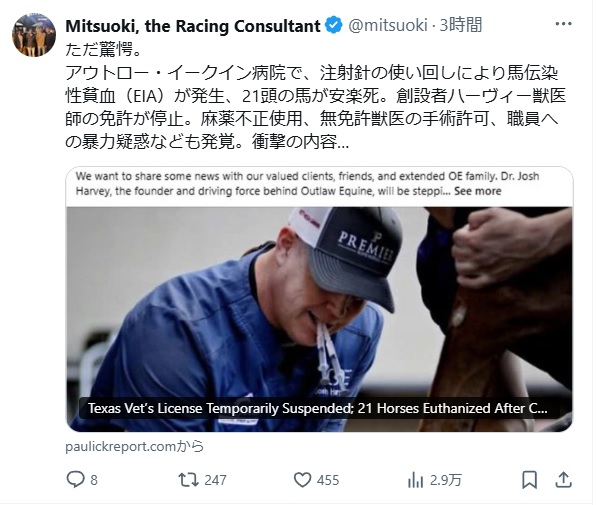Expand the preview with See more
Screen dimensions: 597x505
click(x=477, y=191)
